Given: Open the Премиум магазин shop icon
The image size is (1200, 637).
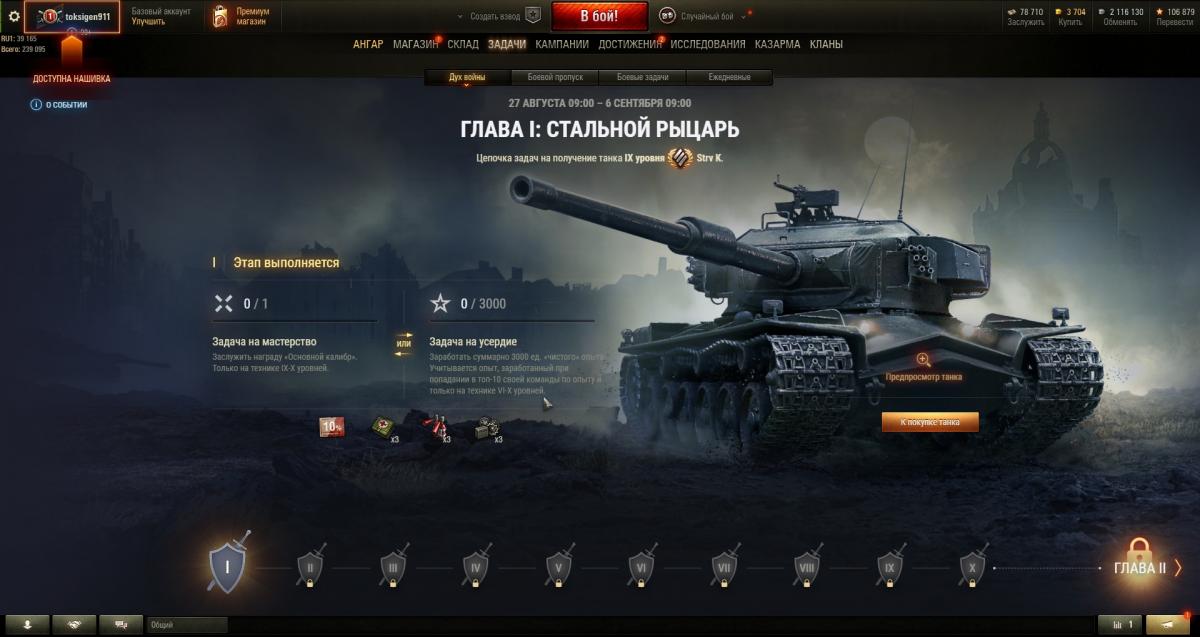Looking at the screenshot, I should pos(220,16).
